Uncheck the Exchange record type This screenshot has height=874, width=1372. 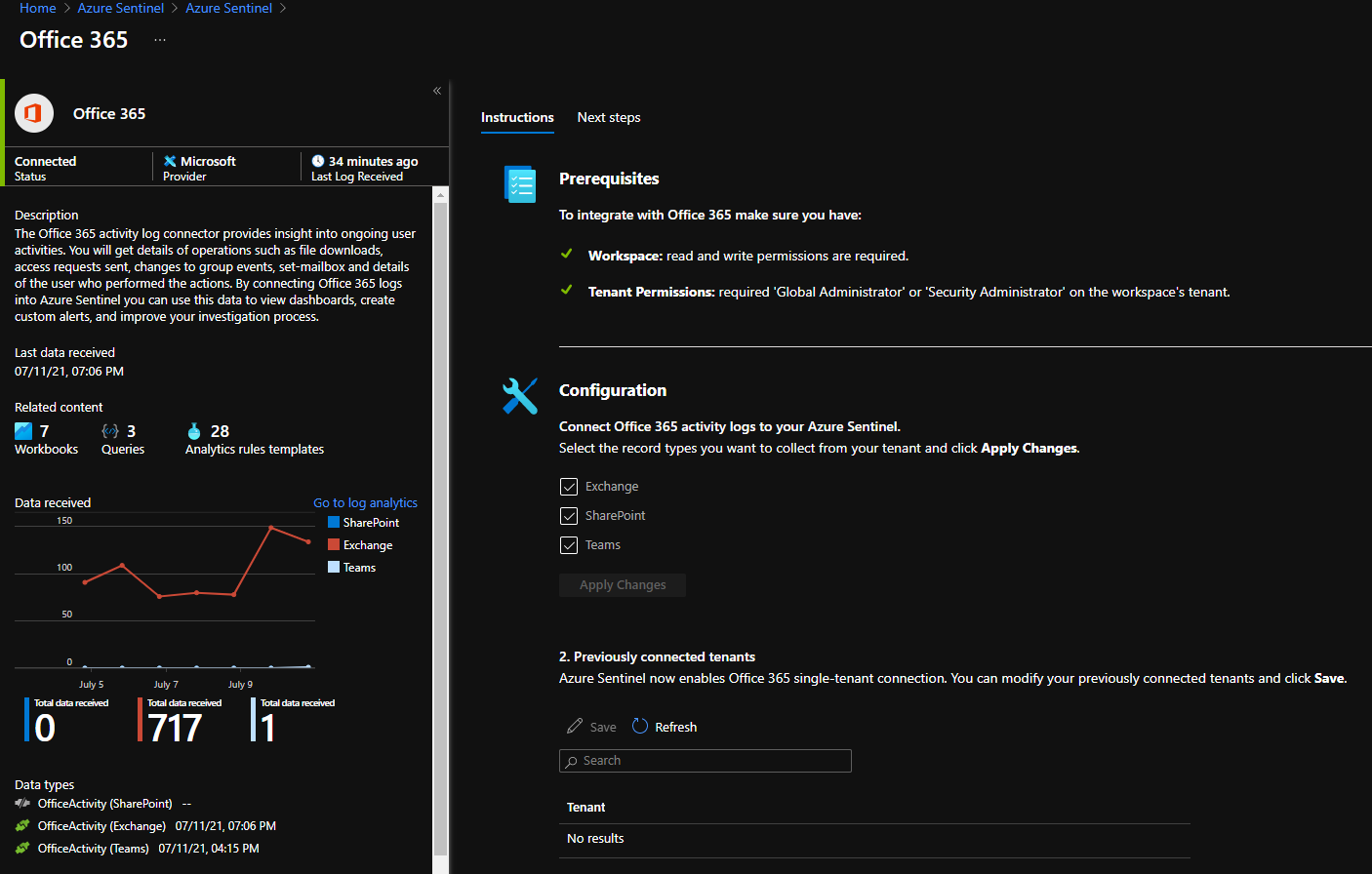coord(569,486)
